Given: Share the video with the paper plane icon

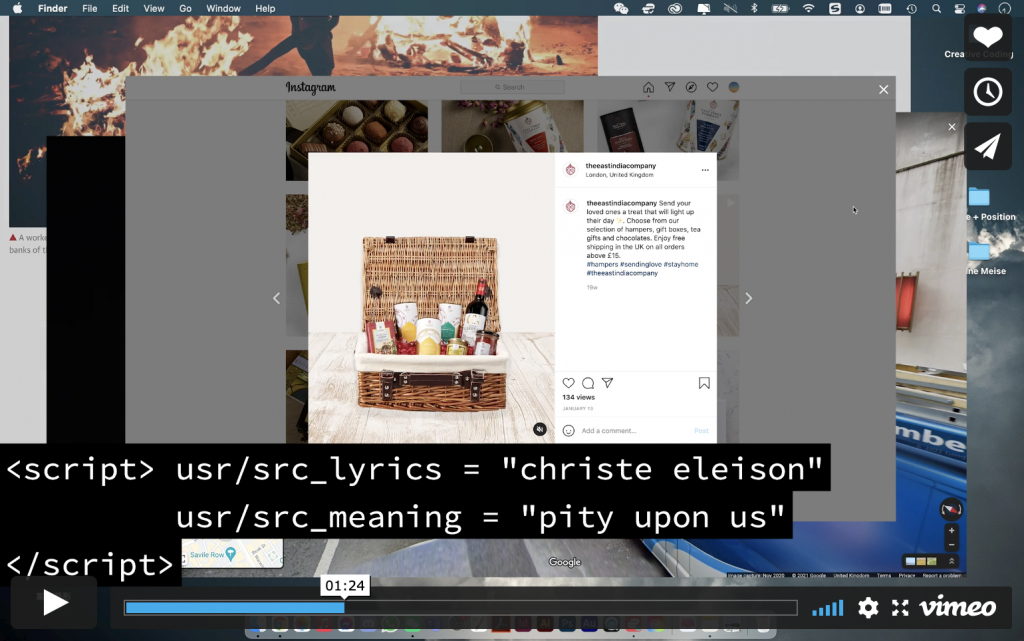Looking at the screenshot, I should (987, 147).
